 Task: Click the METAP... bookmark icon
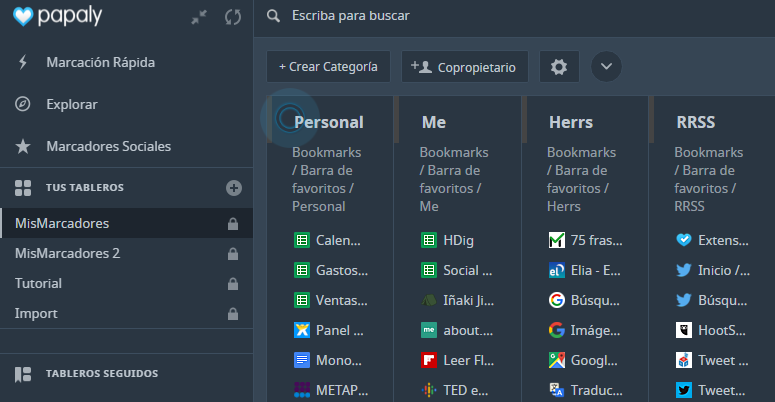(302, 390)
